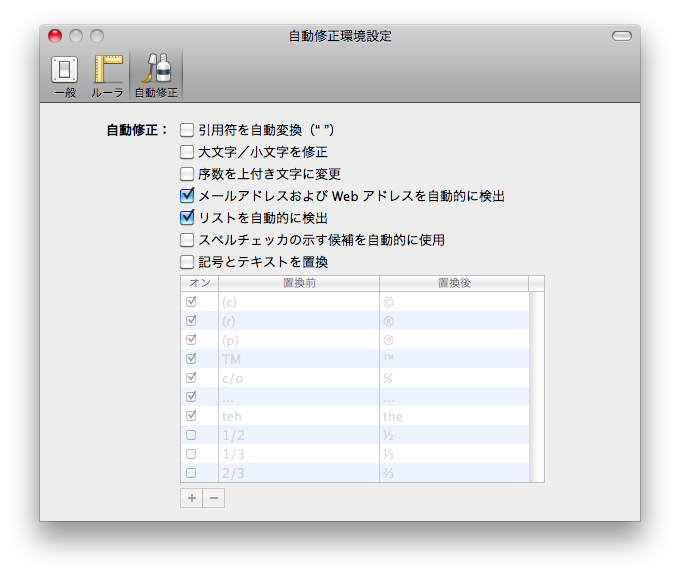Screen dimensions: 680x576
Task: Toggle the (r) substitution row checkbox
Action: (x=191, y=321)
